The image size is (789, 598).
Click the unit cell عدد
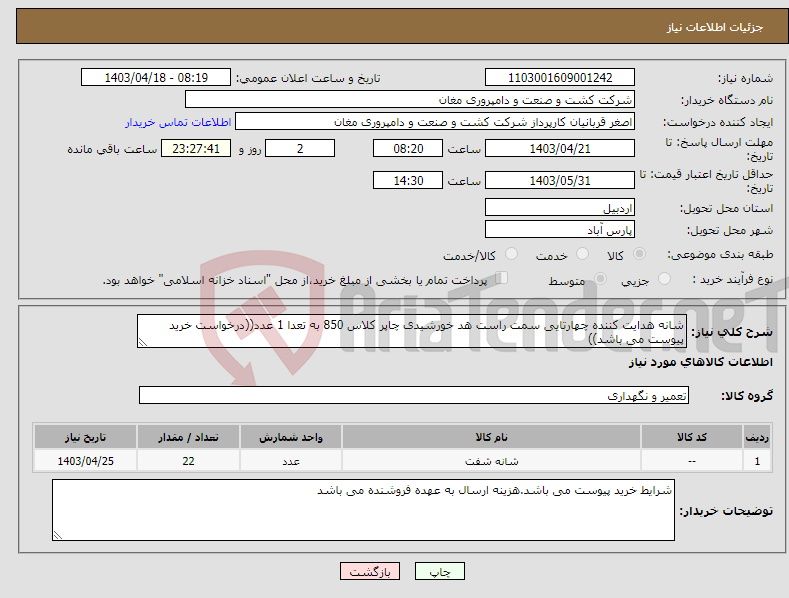291,461
